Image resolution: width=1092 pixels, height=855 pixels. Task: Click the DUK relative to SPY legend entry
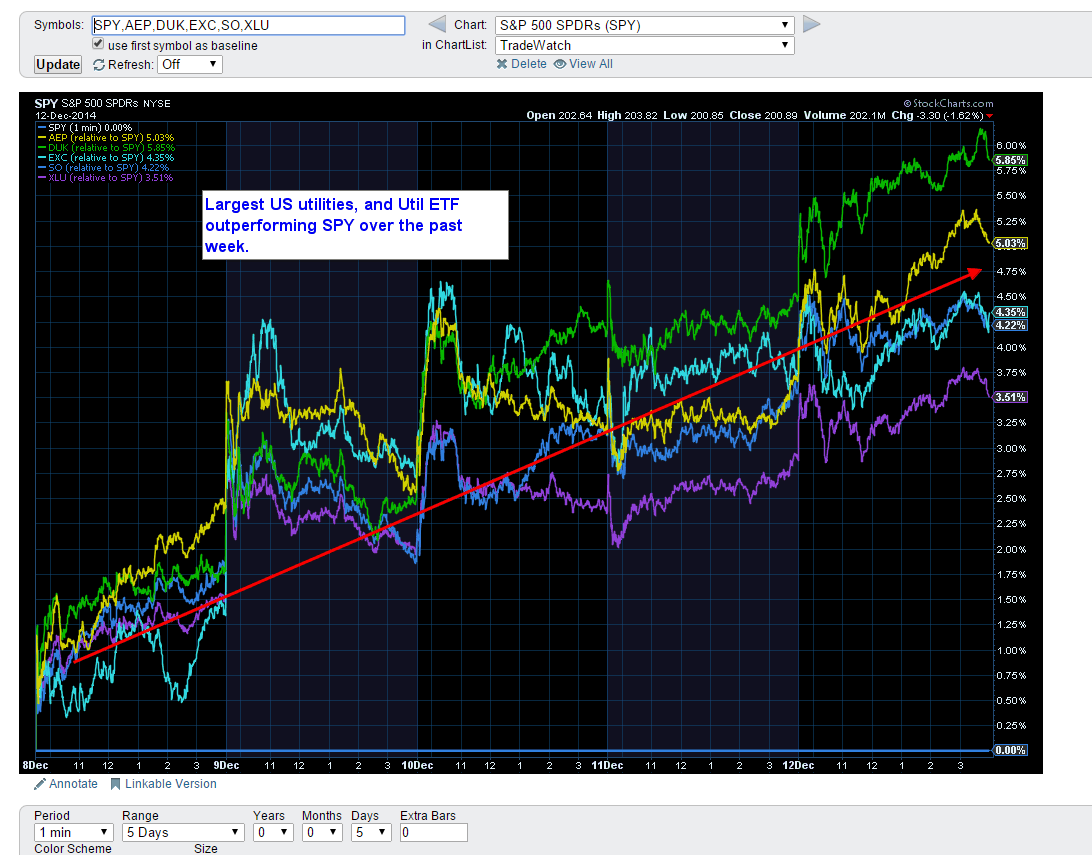(106, 148)
